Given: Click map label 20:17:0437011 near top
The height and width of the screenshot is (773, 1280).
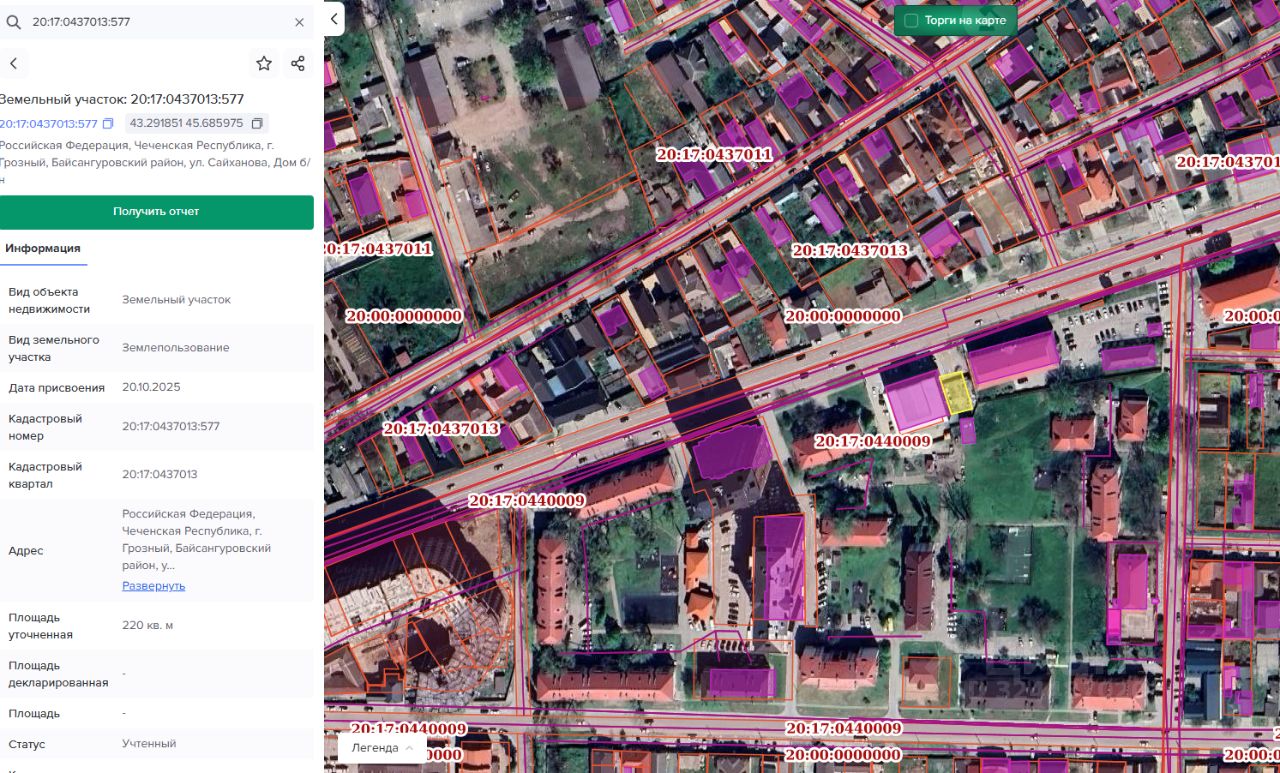Looking at the screenshot, I should pyautogui.click(x=714, y=155).
